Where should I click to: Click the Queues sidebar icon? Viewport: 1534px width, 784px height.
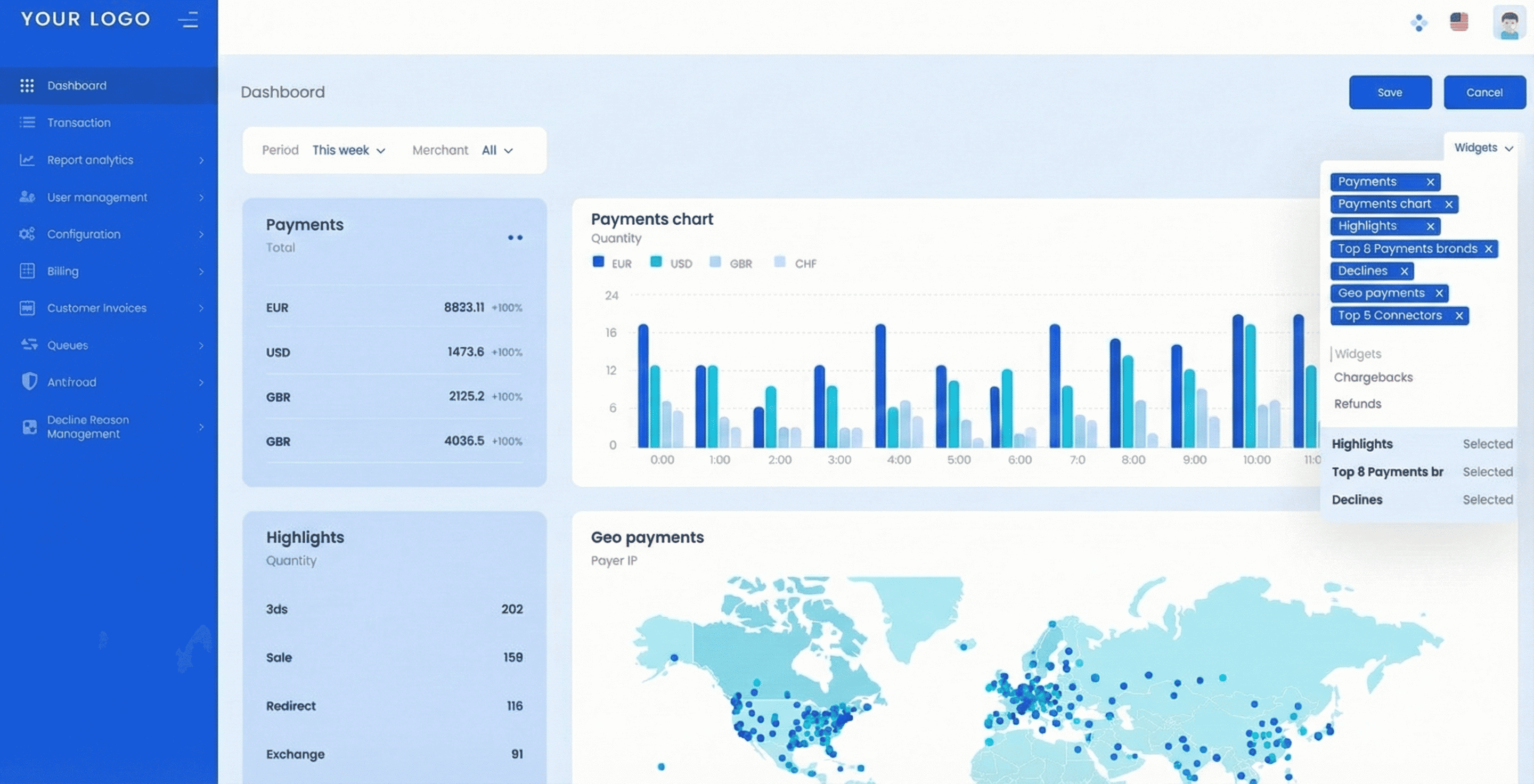(x=29, y=345)
